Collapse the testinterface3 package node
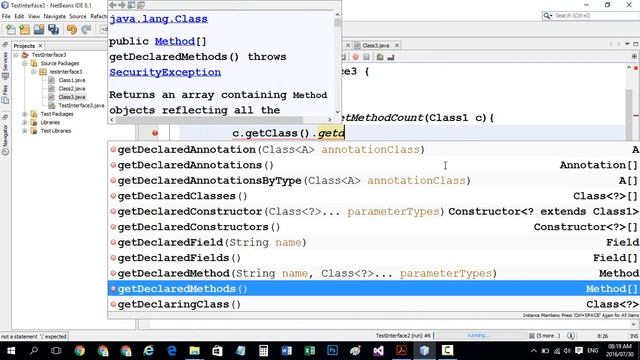640x360 pixels. [34, 72]
